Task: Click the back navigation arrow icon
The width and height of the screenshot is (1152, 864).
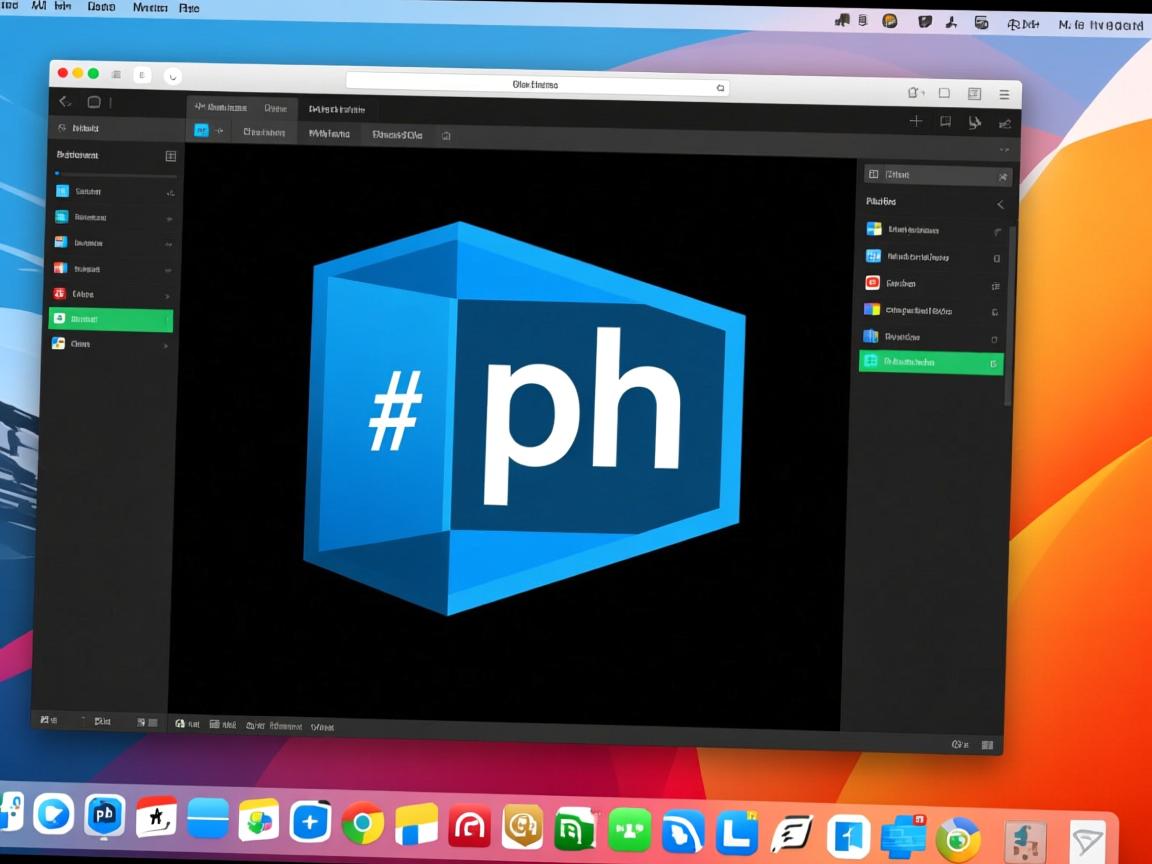Action: pos(63,100)
